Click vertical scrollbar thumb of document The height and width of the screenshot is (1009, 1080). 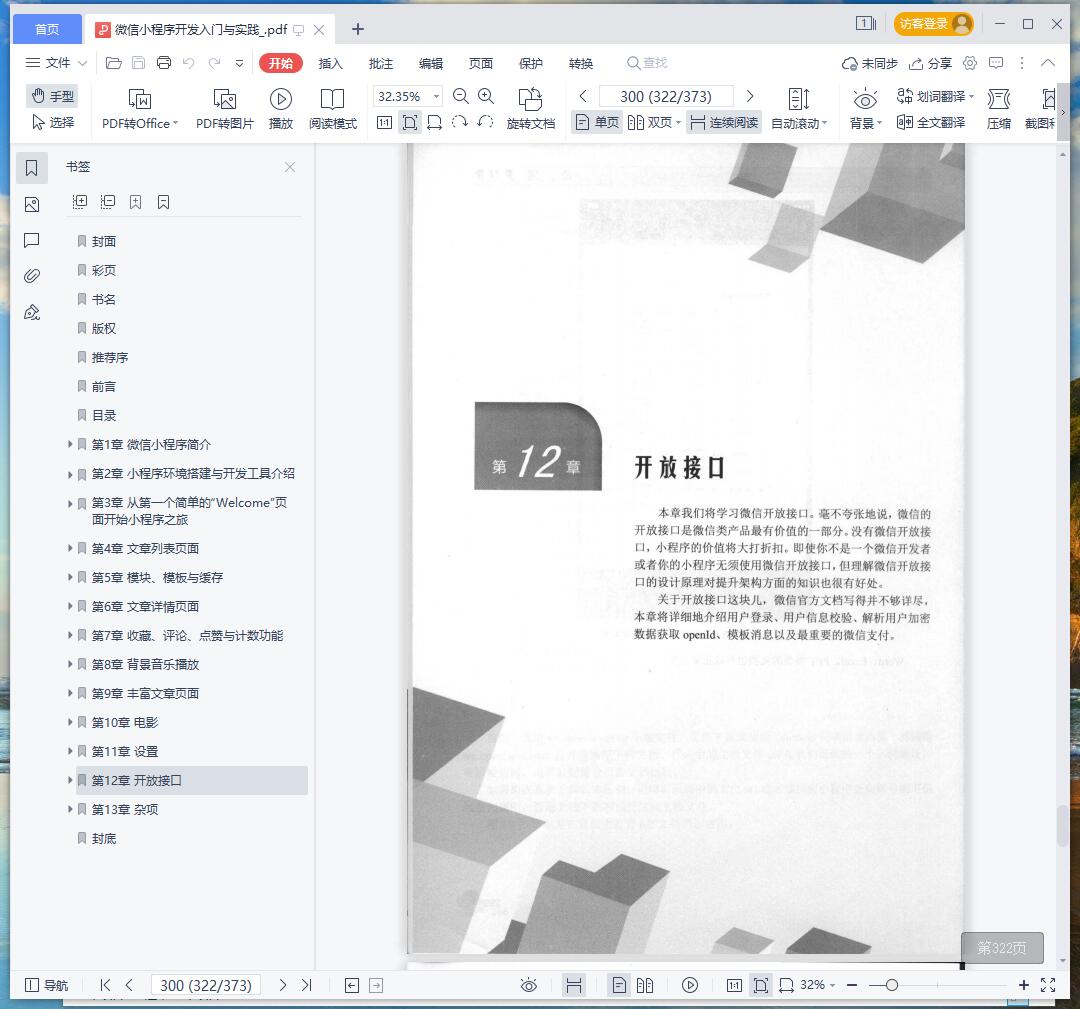tap(1063, 825)
